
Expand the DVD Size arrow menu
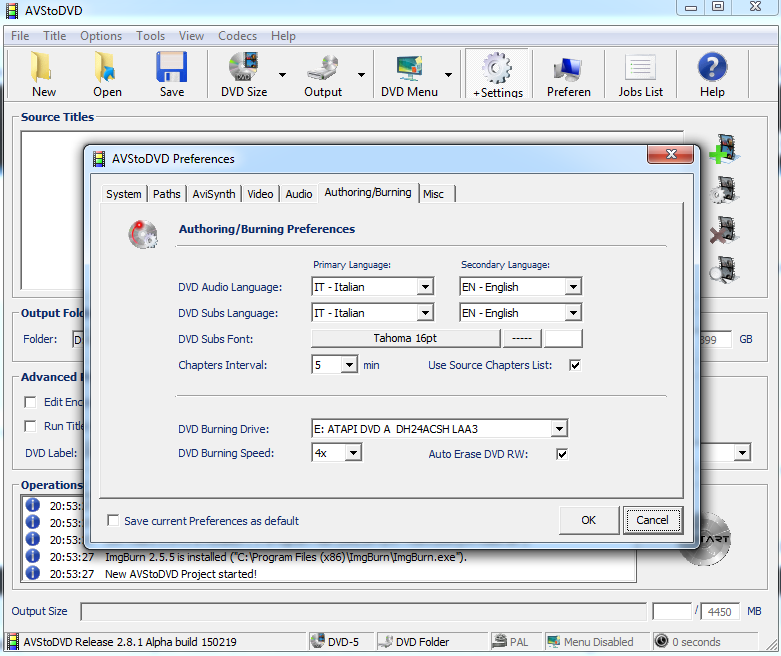282,75
